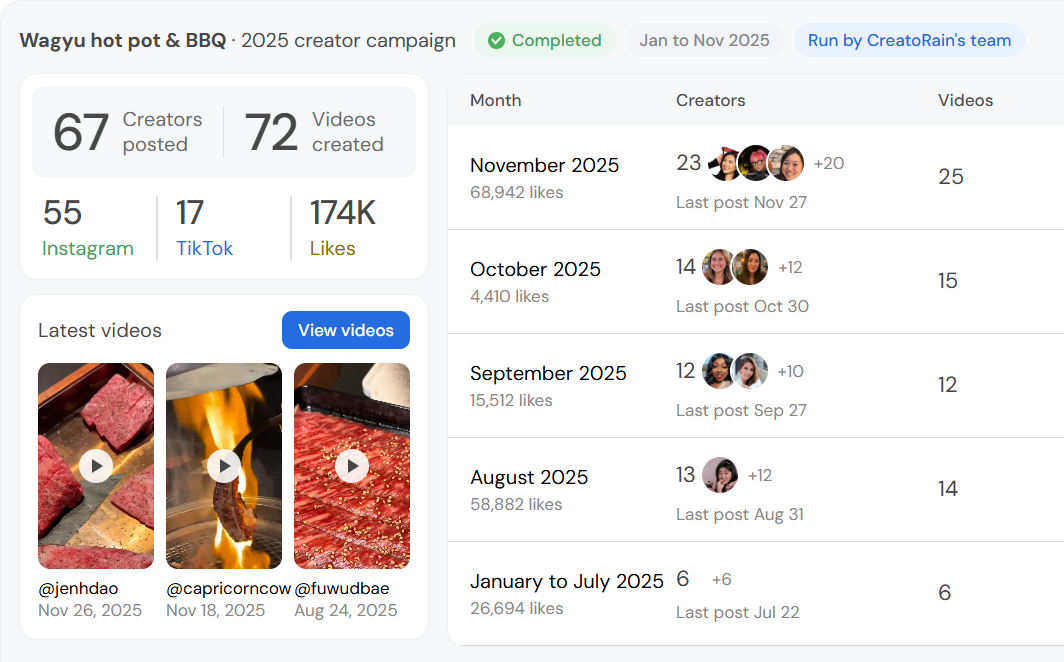Click the 72 Videos created stat
Screen dimensions: 1064x662
[x=314, y=132]
